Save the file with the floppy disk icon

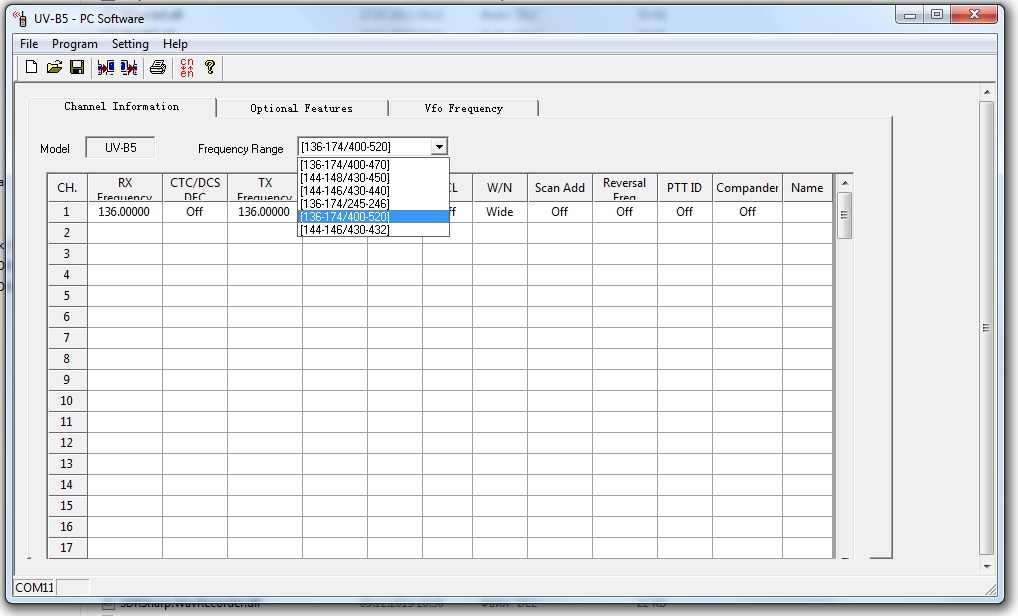coord(77,68)
